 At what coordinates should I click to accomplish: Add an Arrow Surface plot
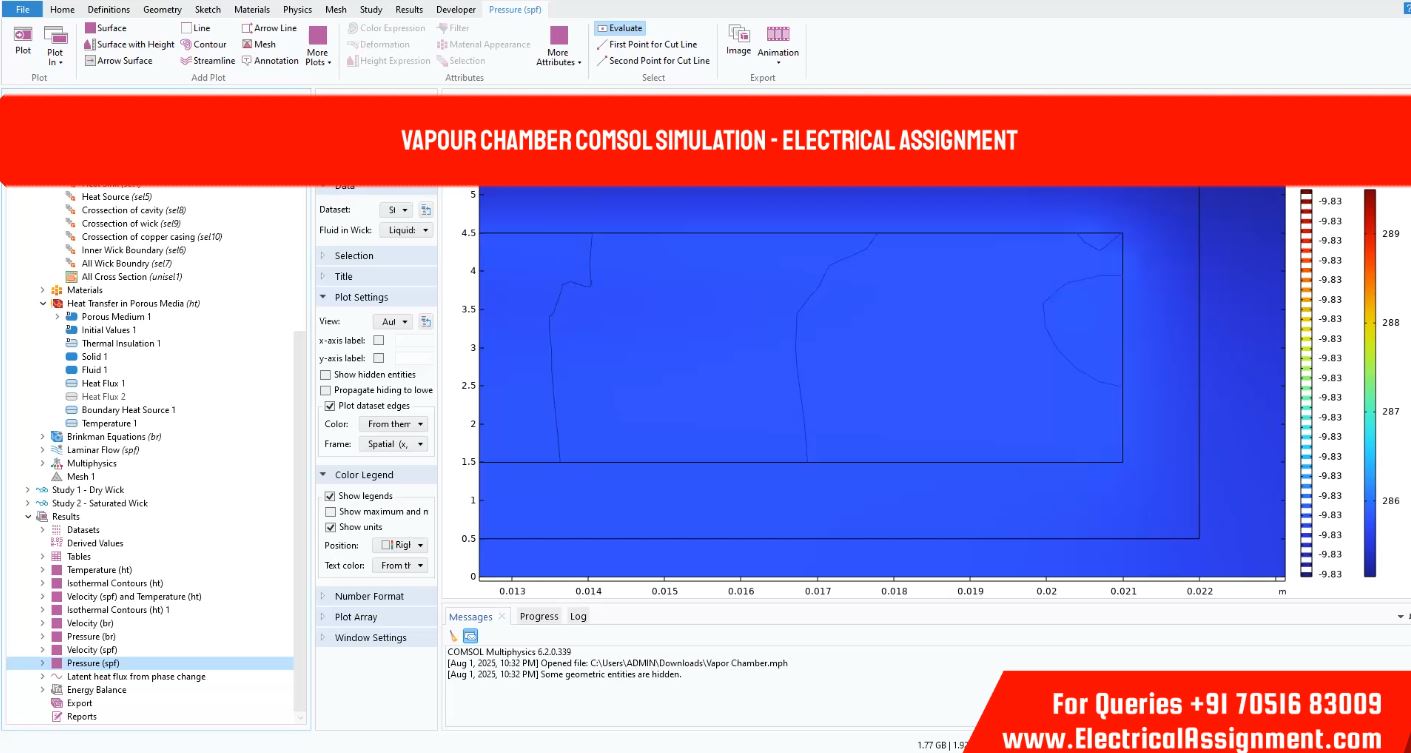click(118, 61)
